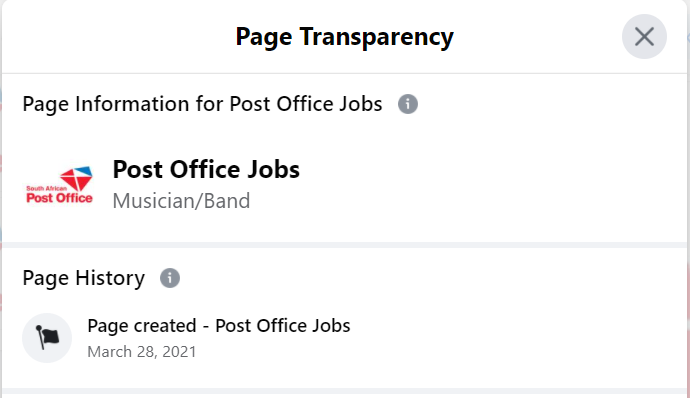
Task: Click the red-blue diamond emblem in logo
Action: point(77,178)
